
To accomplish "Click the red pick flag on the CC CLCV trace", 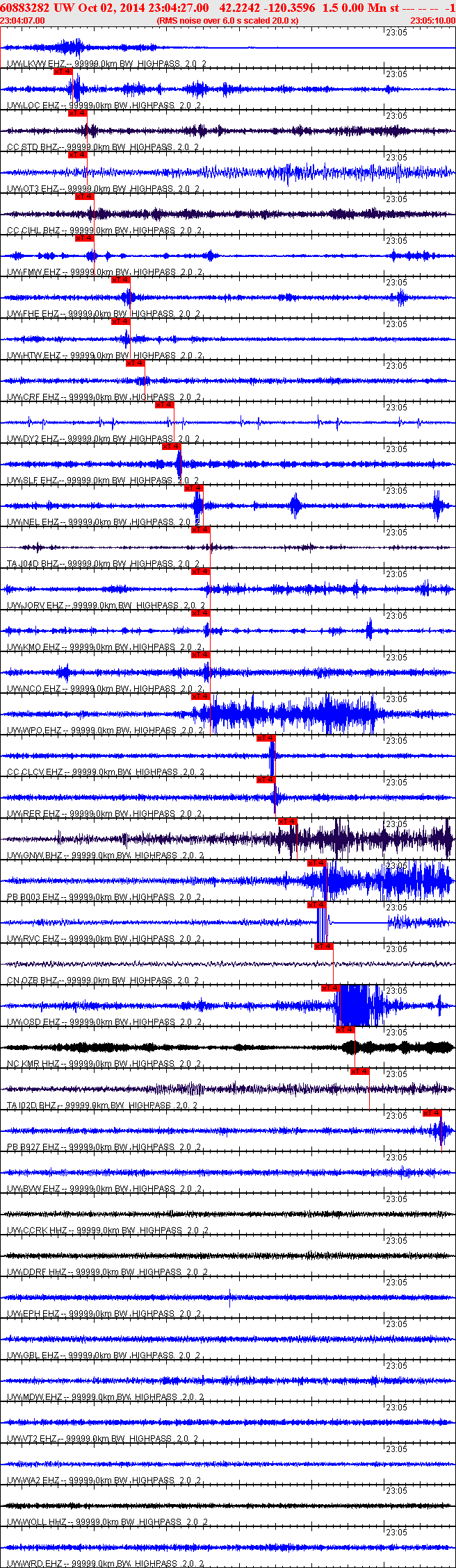I will point(266,737).
